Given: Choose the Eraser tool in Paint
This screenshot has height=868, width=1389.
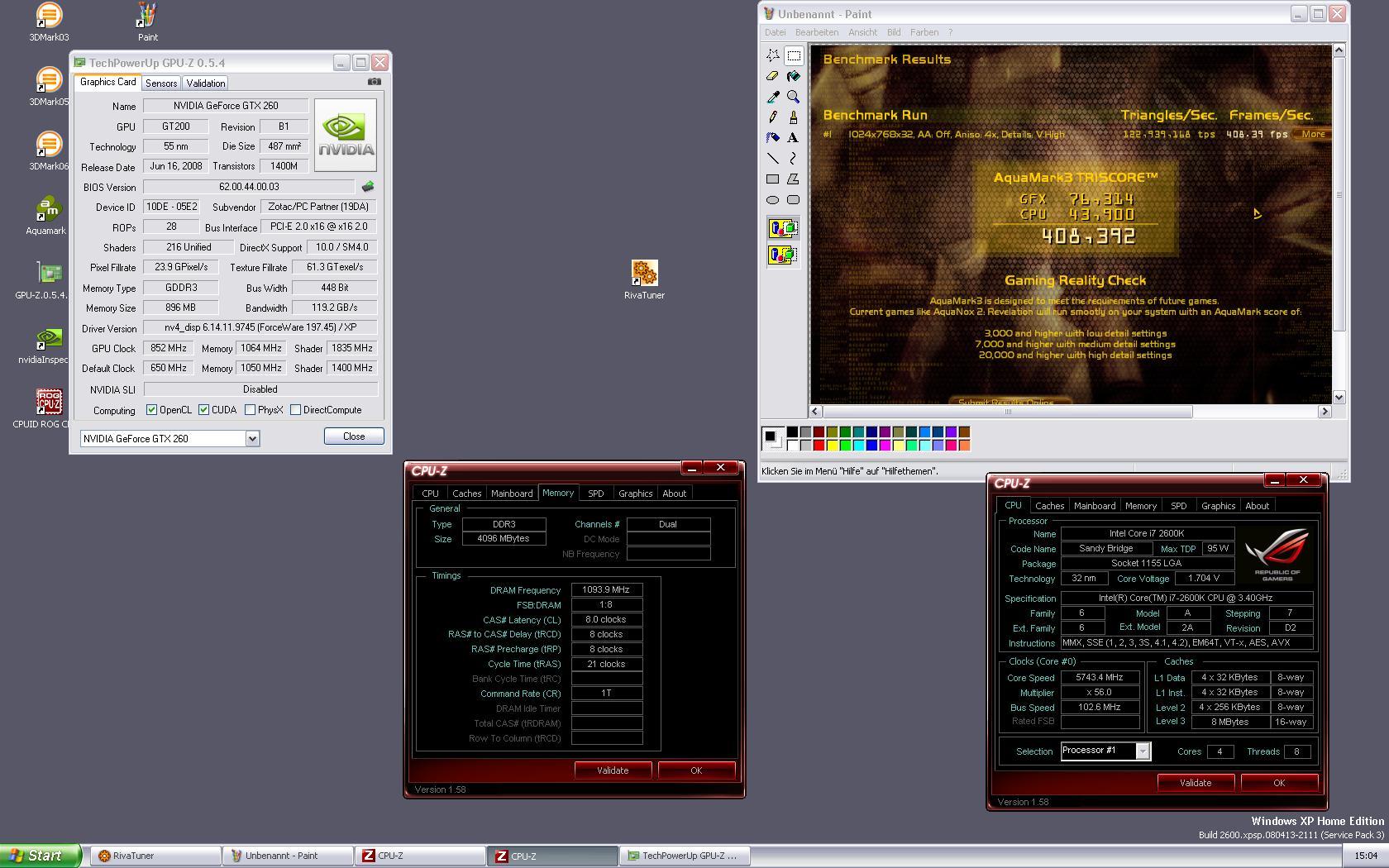Looking at the screenshot, I should [772, 76].
